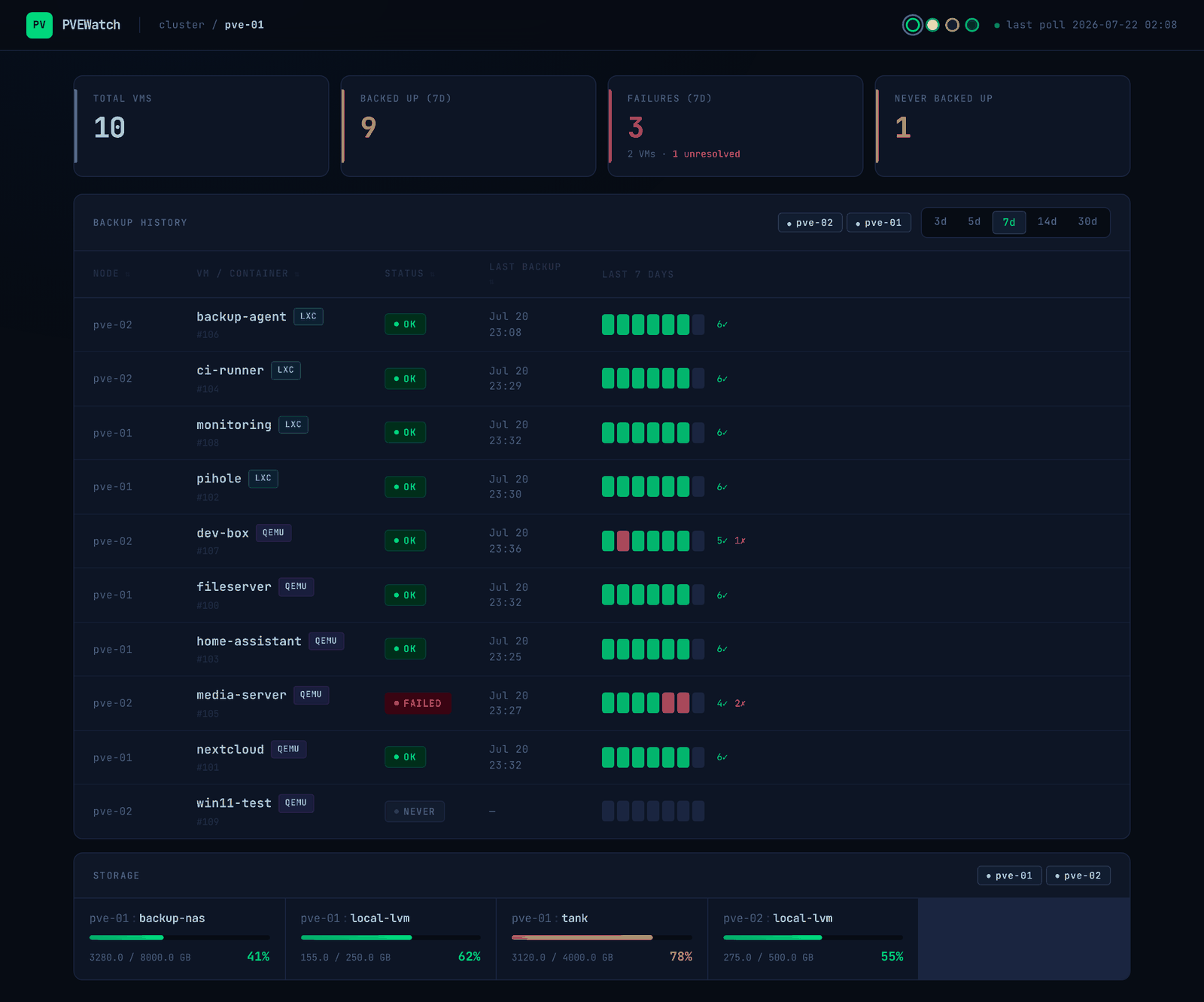Open the nextcloud VM name
This screenshot has height=1002, width=1204.
coord(230,749)
